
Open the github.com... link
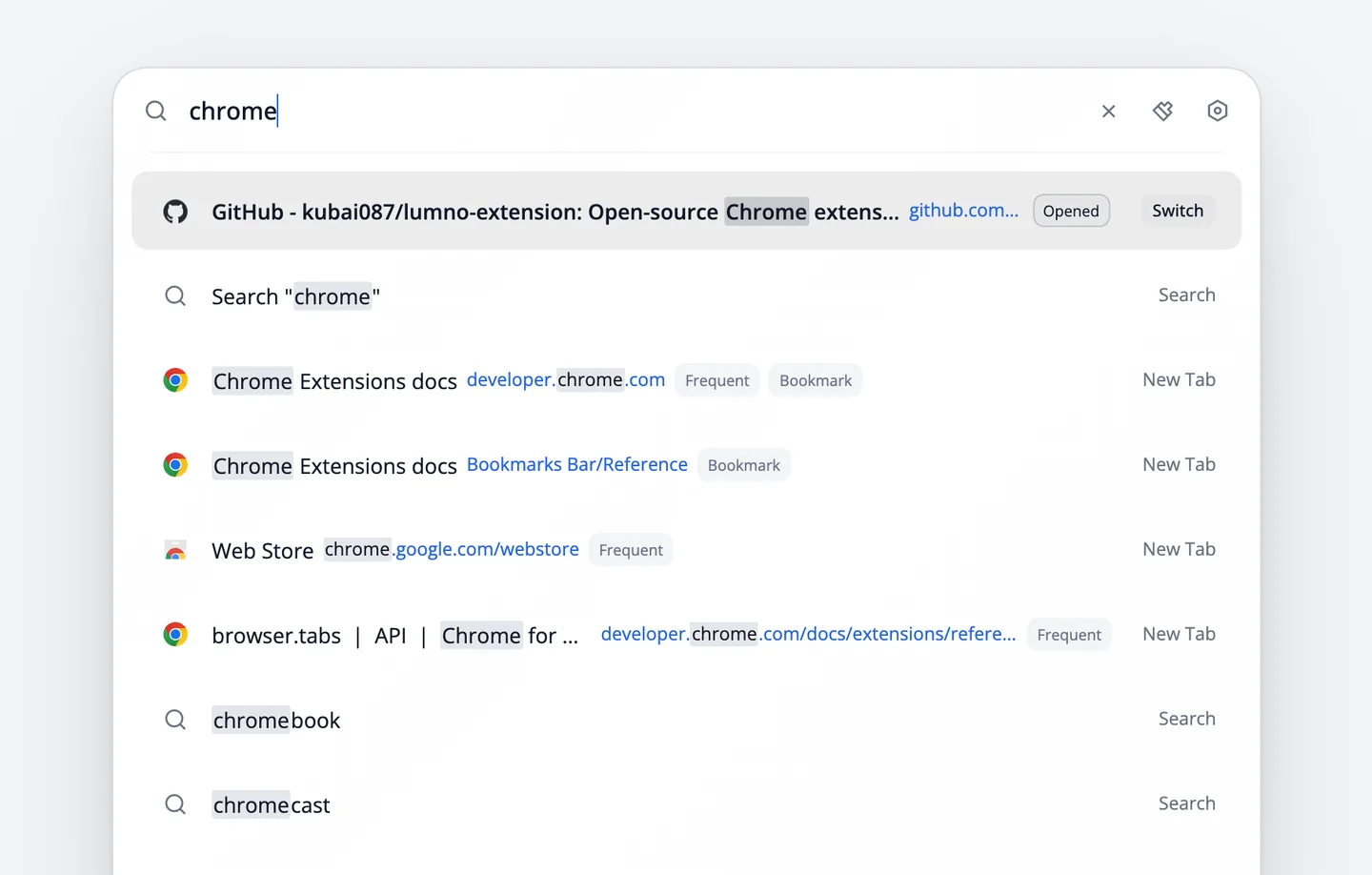click(963, 211)
